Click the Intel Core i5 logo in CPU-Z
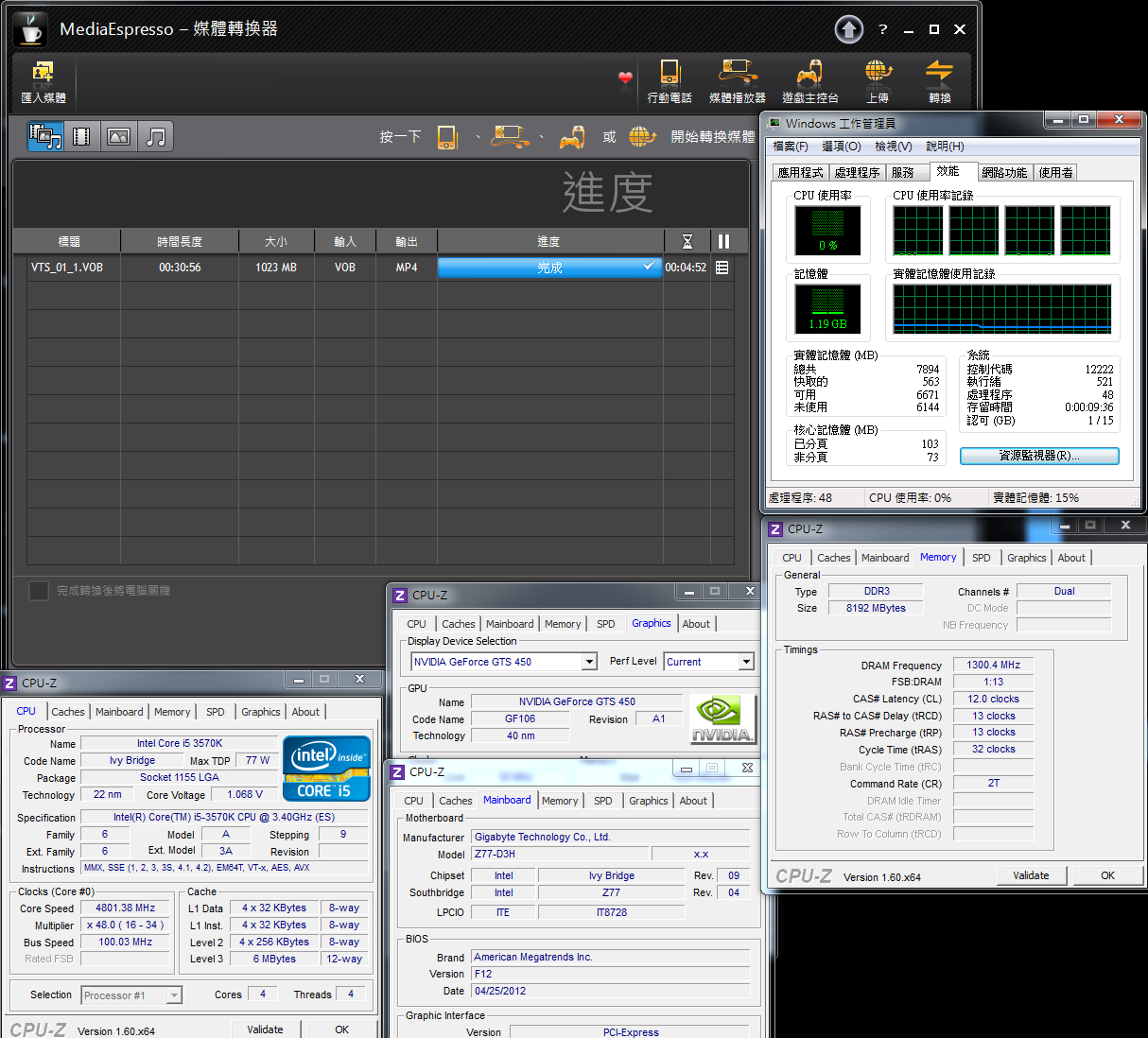This screenshot has width=1148, height=1038. click(326, 769)
